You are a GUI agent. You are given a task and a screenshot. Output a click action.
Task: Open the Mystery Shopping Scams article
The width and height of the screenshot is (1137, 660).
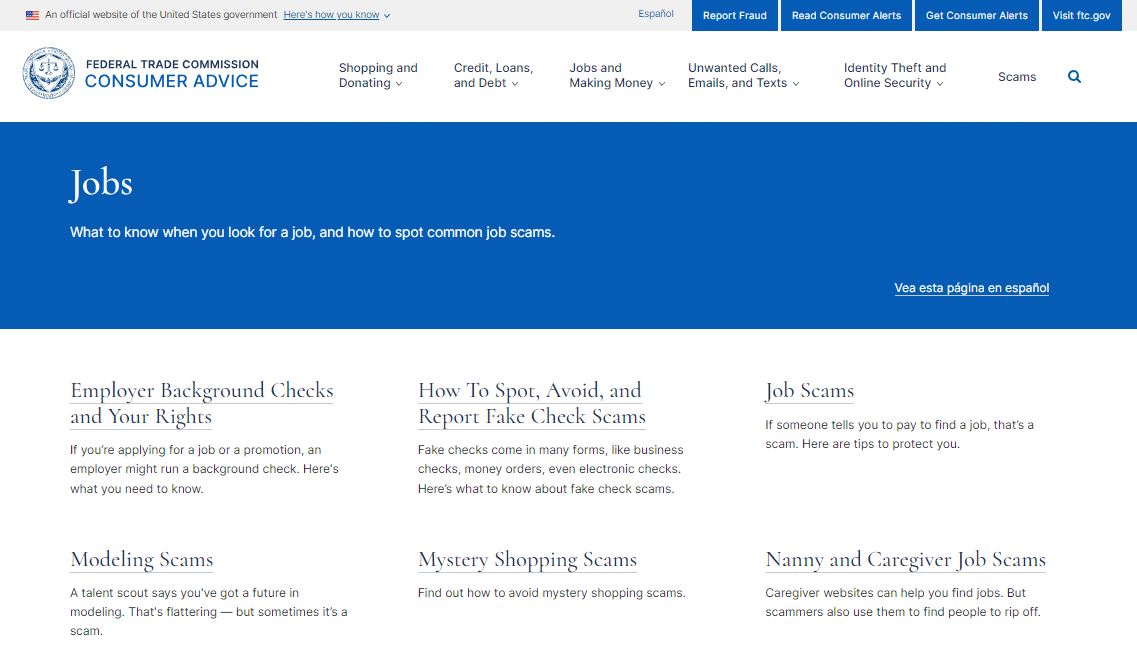[527, 560]
